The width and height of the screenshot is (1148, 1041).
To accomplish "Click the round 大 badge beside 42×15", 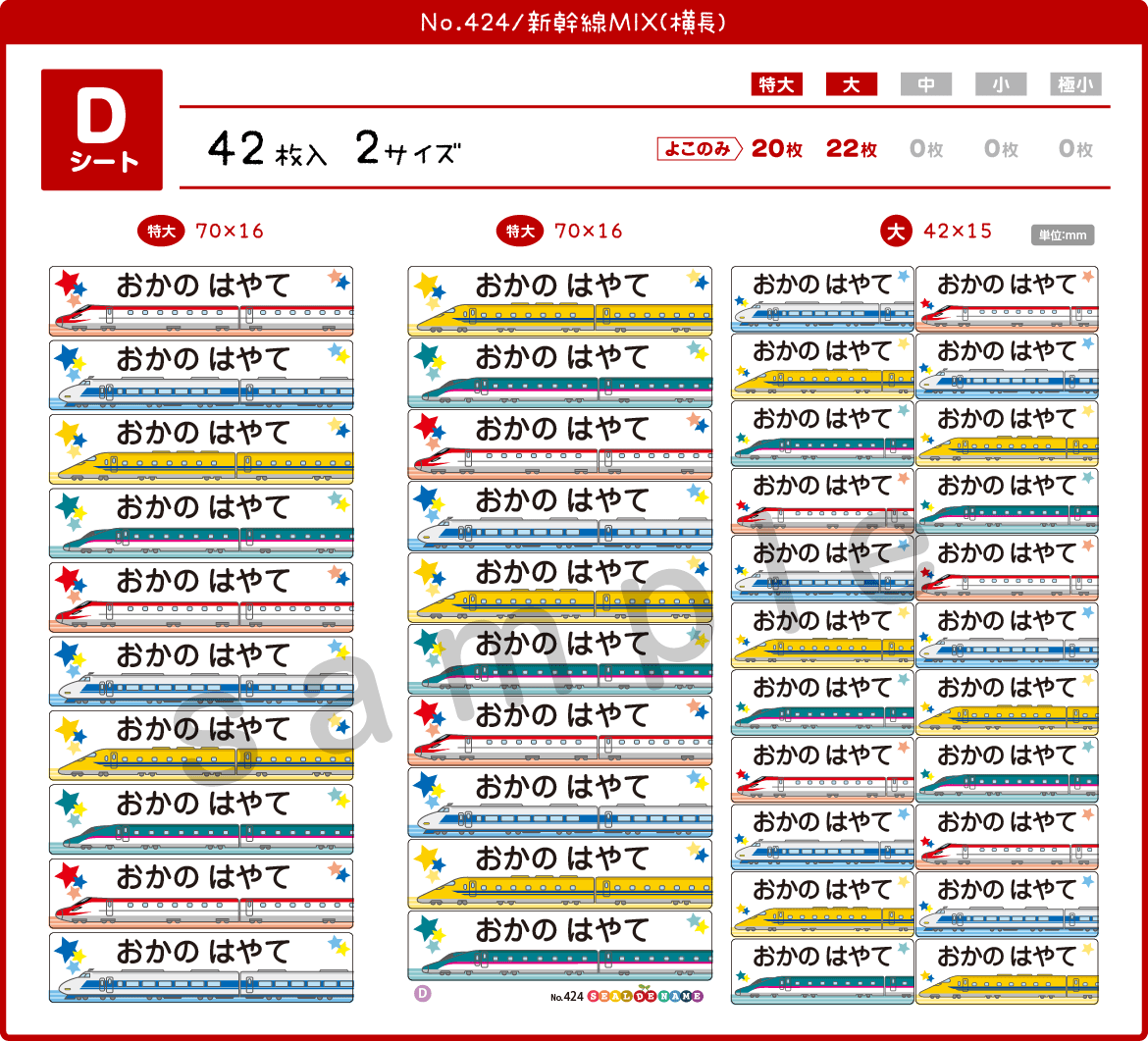I will pyautogui.click(x=896, y=232).
